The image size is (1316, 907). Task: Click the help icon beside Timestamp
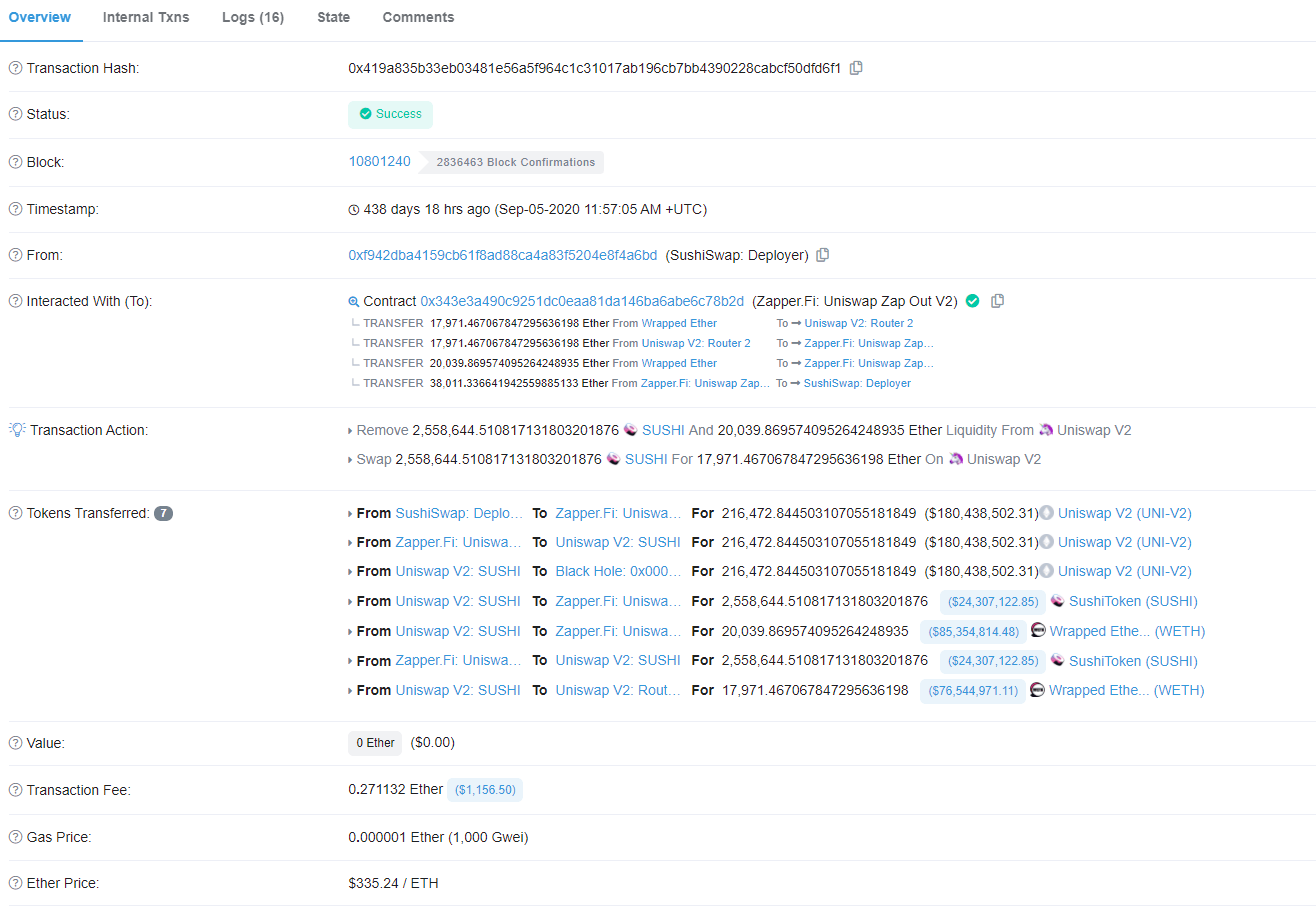[15, 209]
